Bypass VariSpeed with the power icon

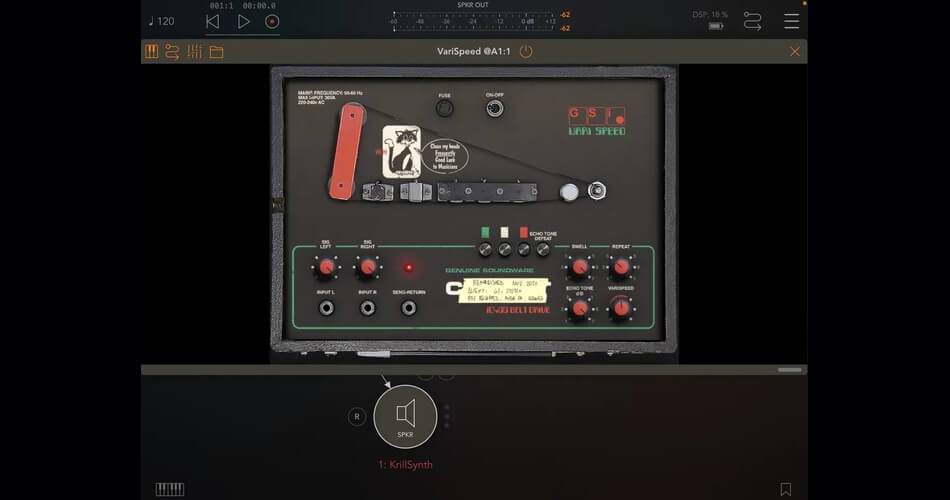click(x=526, y=52)
